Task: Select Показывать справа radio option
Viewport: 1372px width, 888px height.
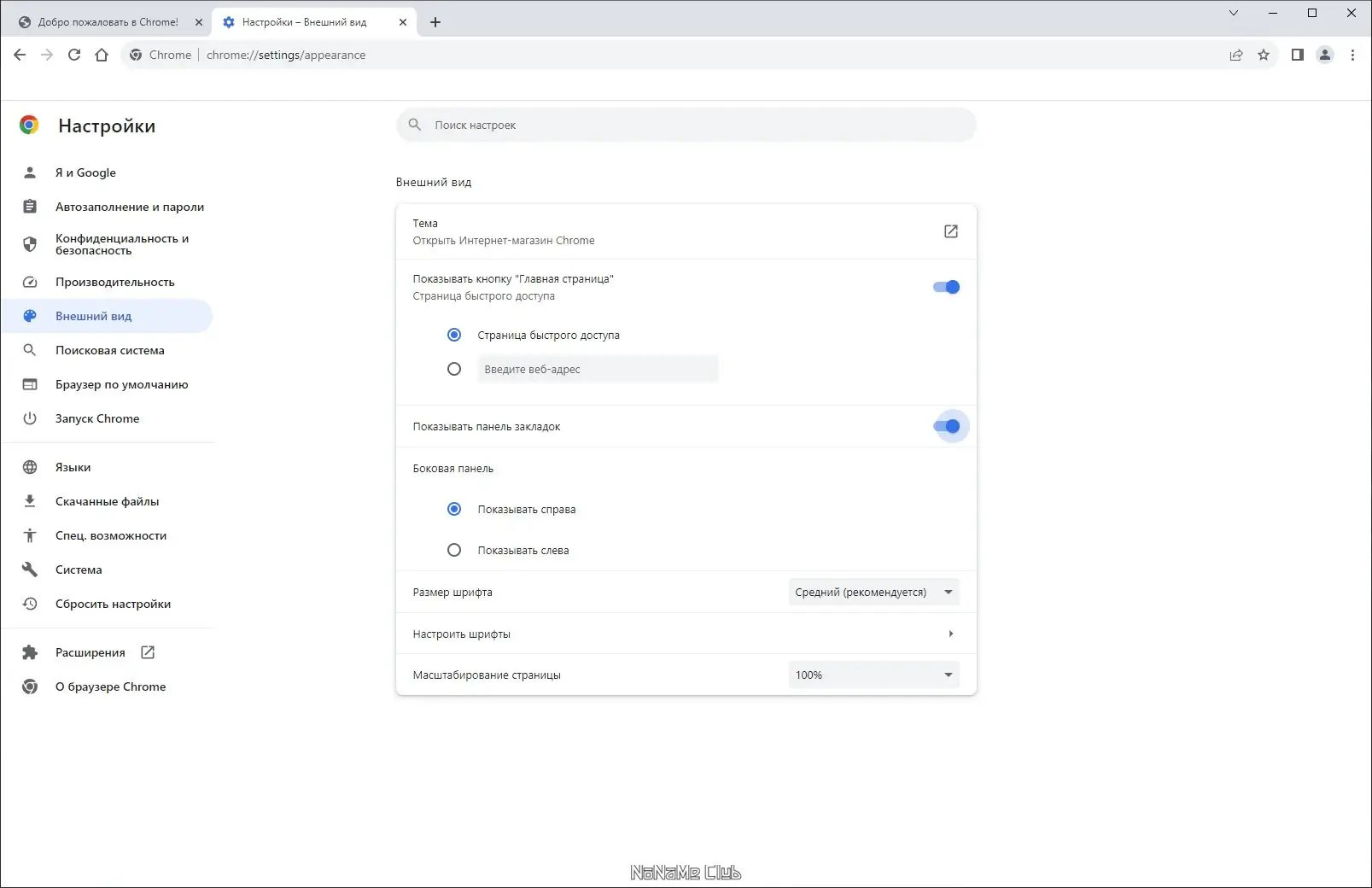Action: (x=454, y=509)
